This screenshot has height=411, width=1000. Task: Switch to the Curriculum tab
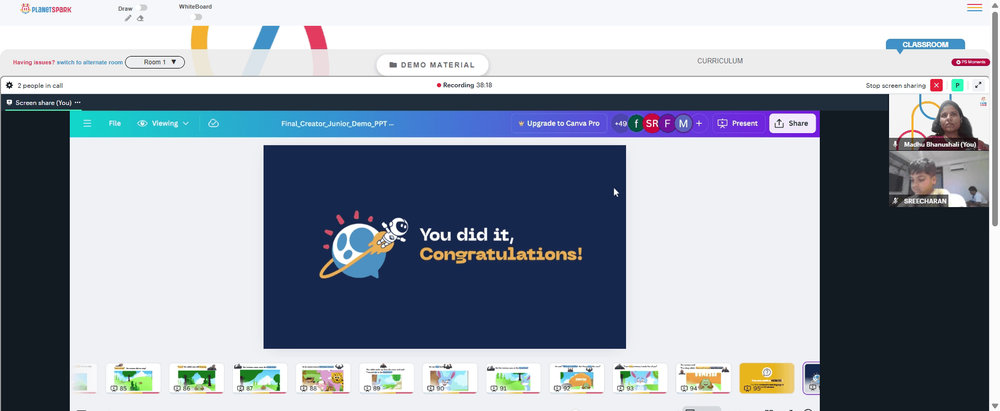point(720,61)
